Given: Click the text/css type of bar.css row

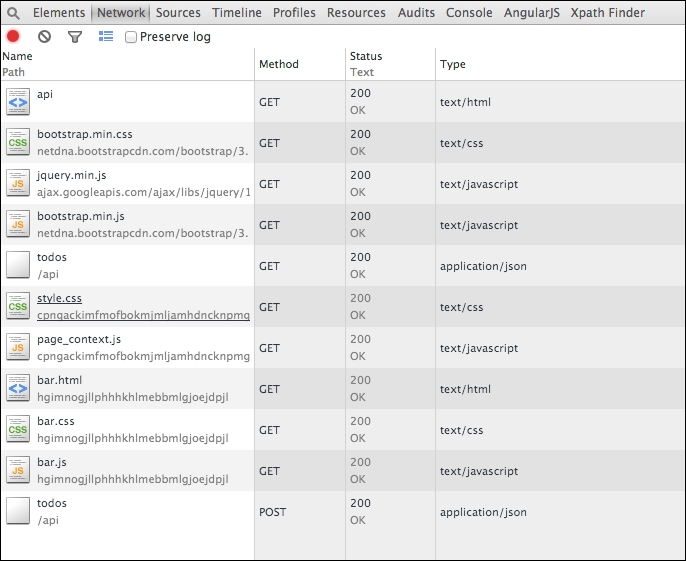Looking at the screenshot, I should (x=461, y=430).
